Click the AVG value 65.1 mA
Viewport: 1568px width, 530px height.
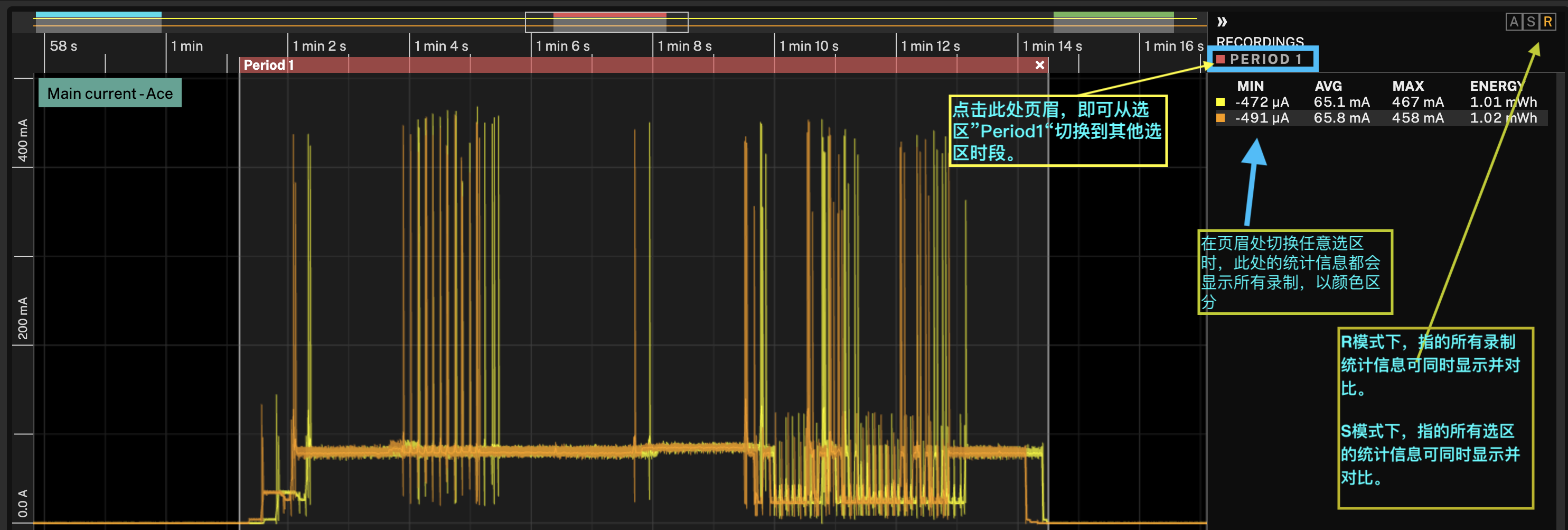[x=1341, y=102]
